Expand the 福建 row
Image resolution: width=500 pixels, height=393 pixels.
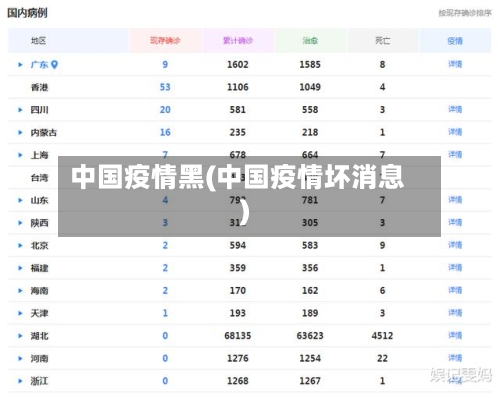tap(20, 268)
